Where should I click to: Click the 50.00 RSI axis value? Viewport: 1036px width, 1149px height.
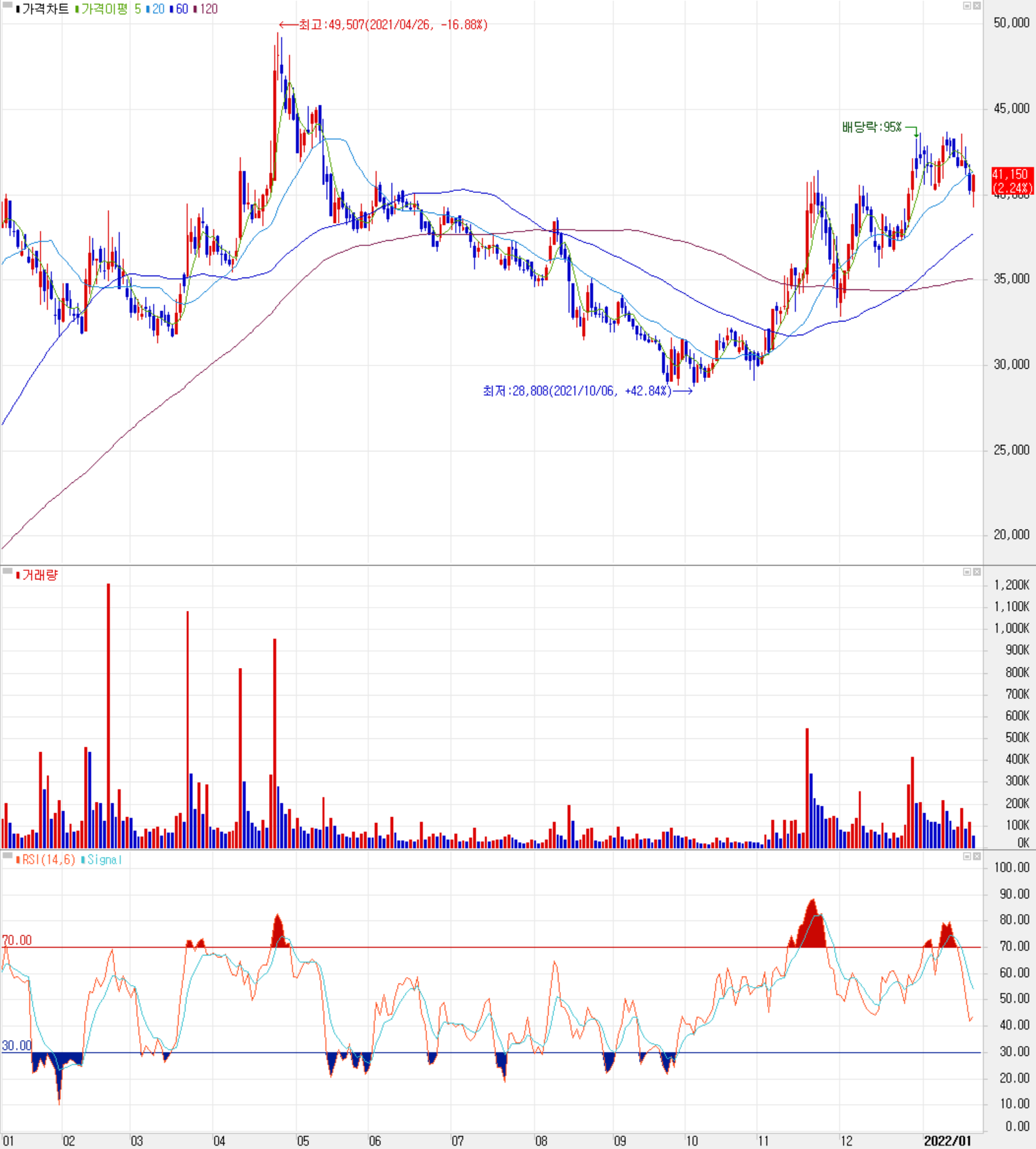coord(1014,999)
